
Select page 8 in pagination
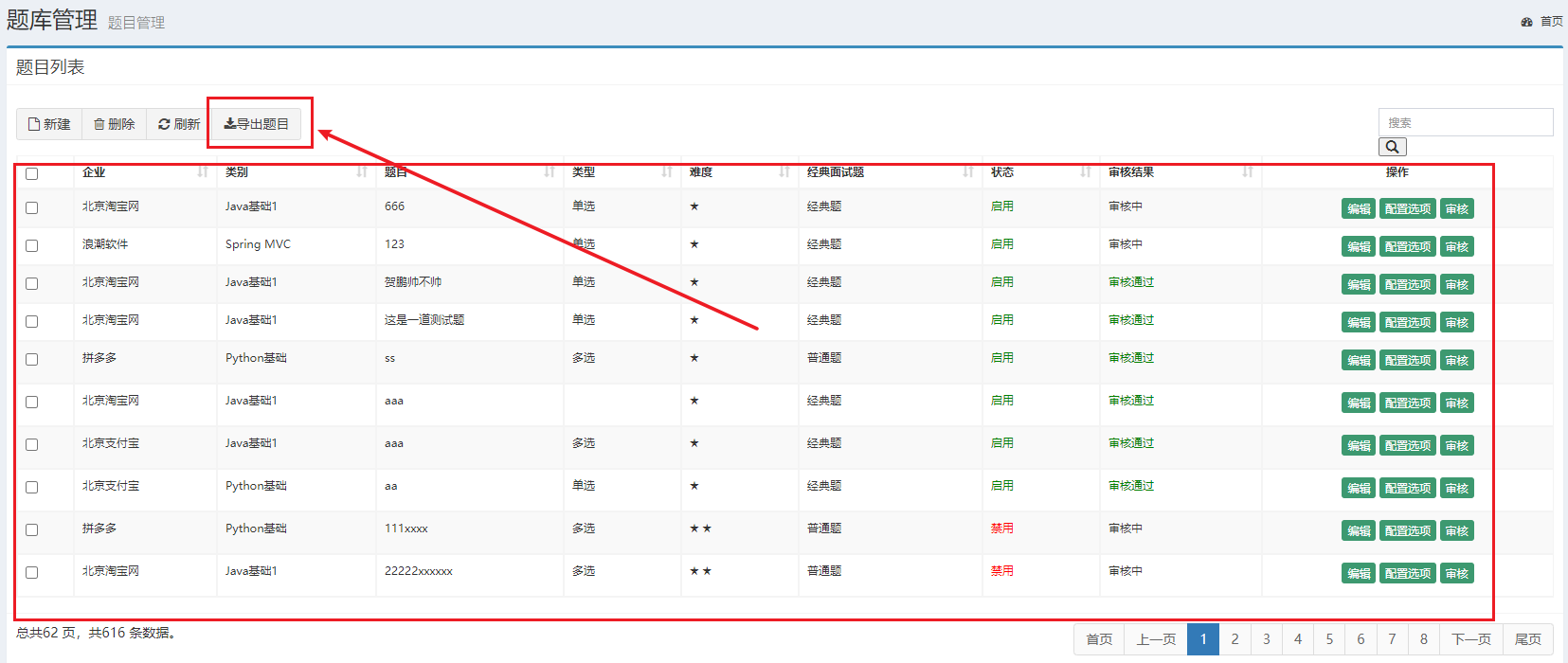point(1424,639)
